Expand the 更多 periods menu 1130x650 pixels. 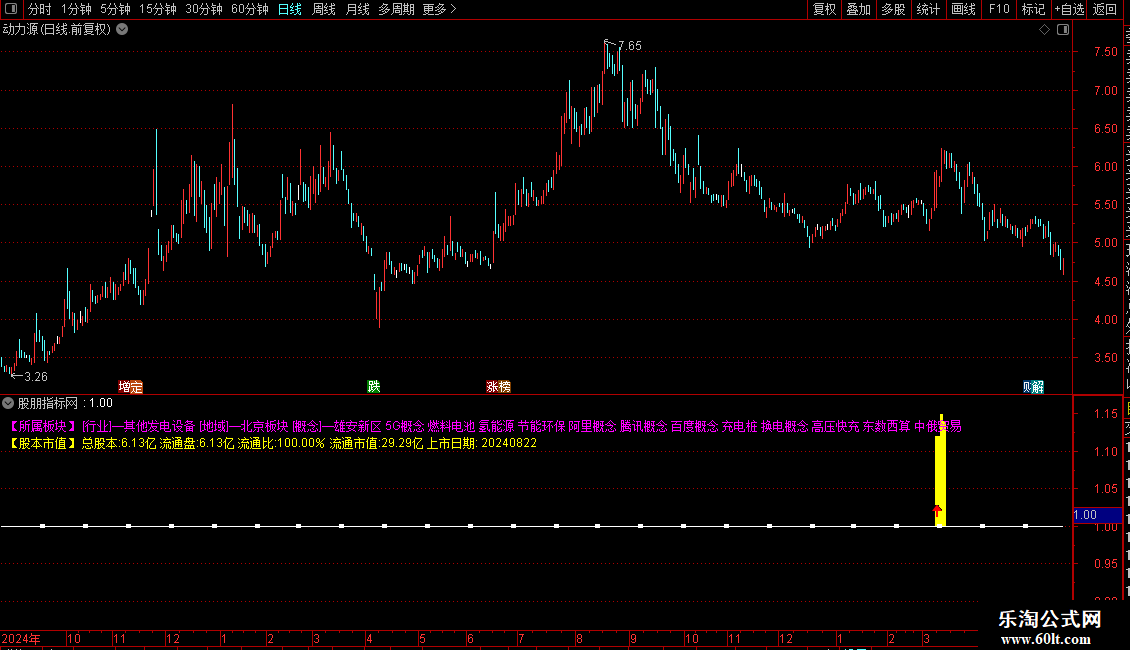440,9
